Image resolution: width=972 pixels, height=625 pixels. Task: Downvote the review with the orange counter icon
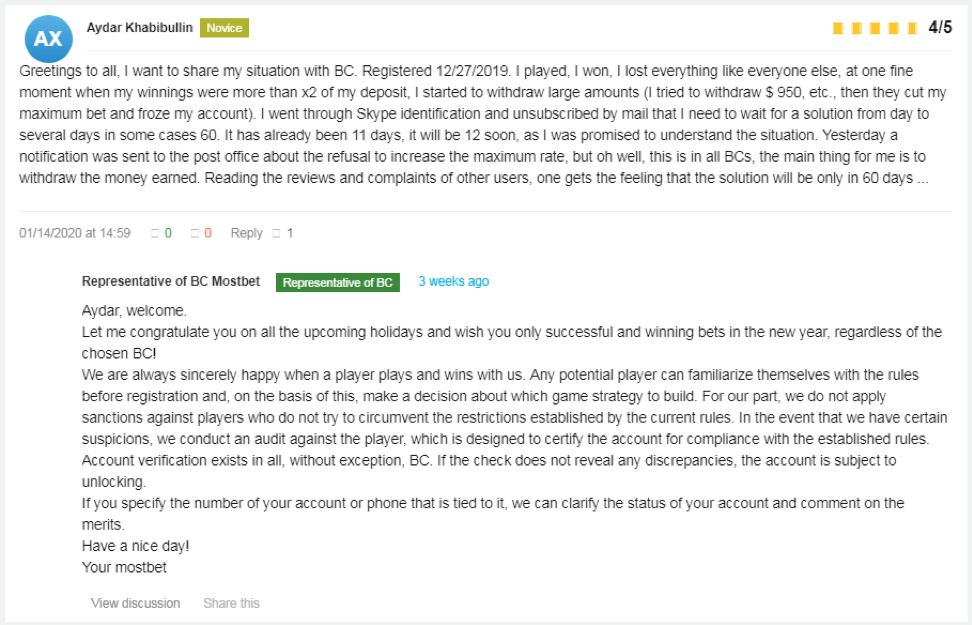coord(195,233)
